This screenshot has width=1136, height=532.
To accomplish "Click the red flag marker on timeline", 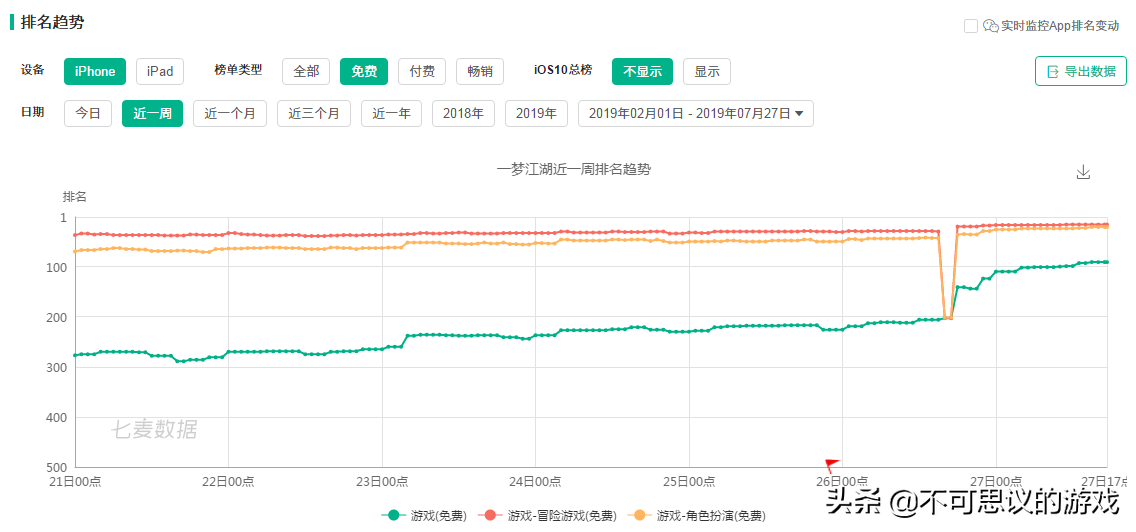I will pyautogui.click(x=831, y=465).
